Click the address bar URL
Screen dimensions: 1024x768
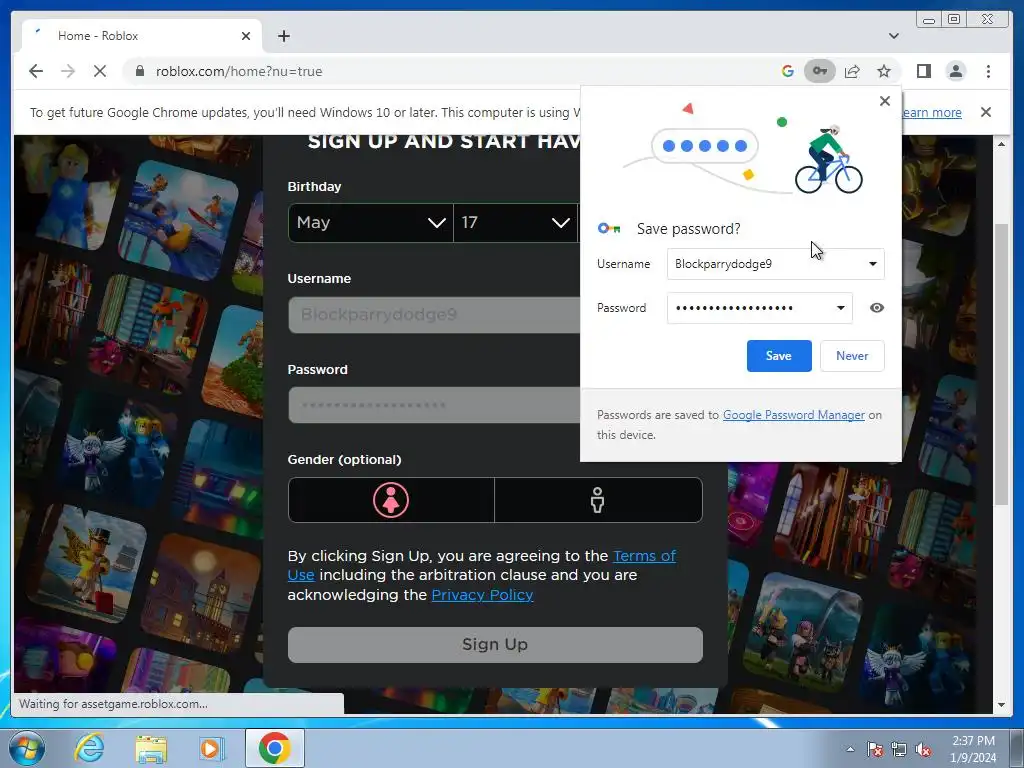[x=239, y=71]
